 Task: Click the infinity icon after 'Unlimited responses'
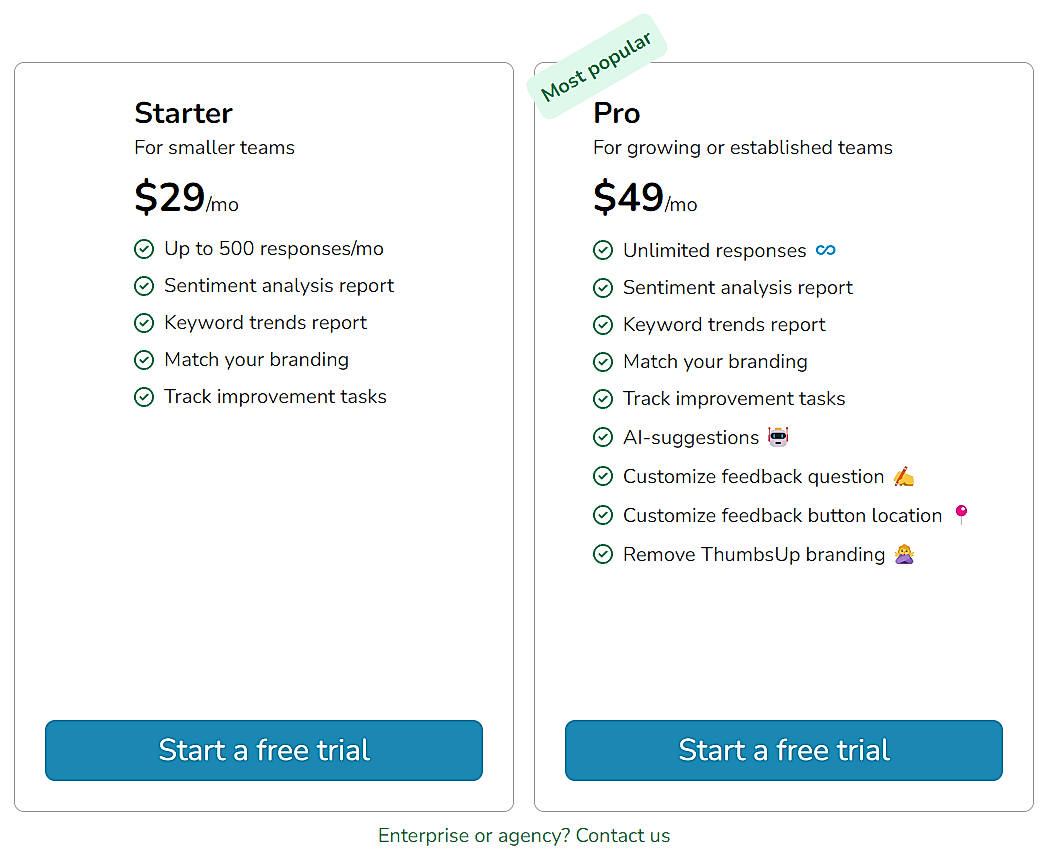tap(826, 250)
